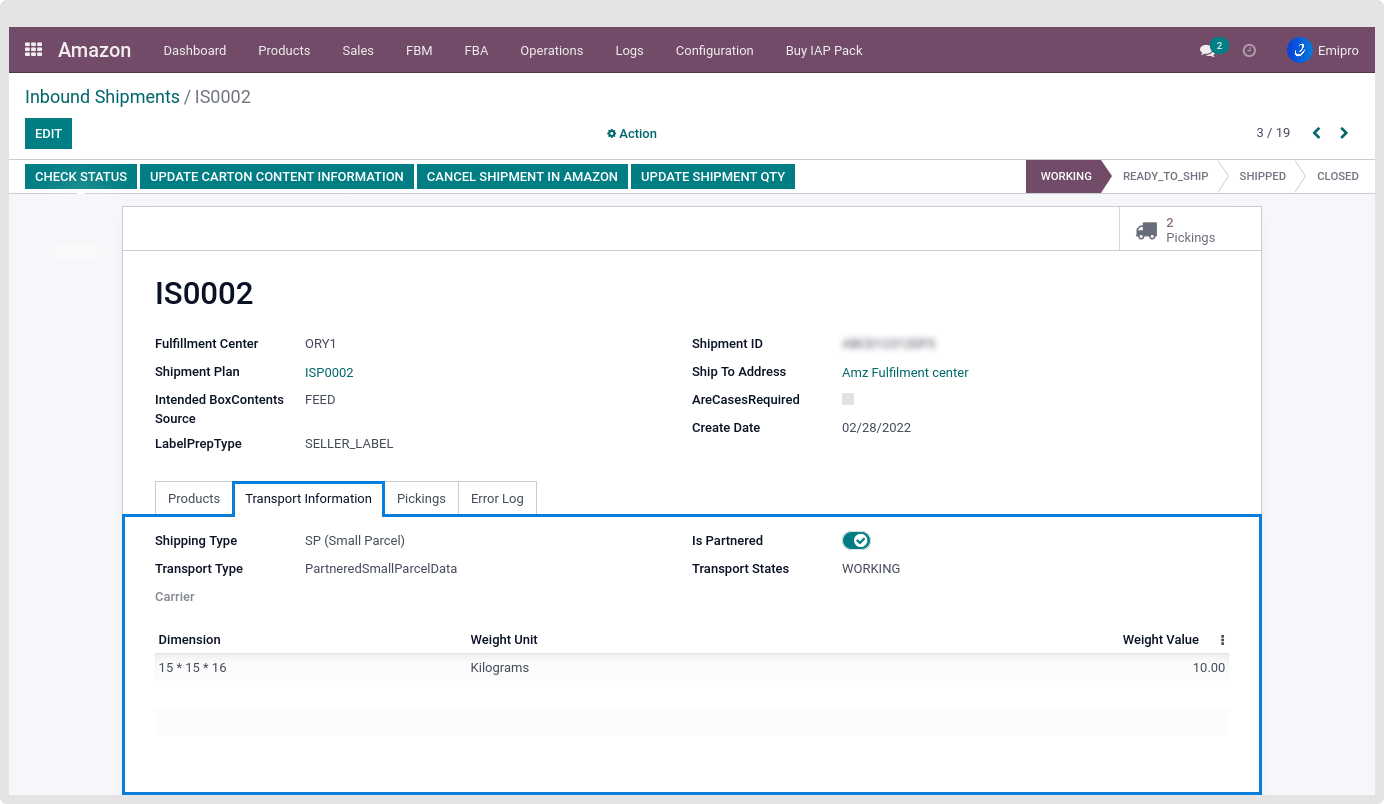Go to previous record arrow
1384x804 pixels.
[x=1316, y=133]
